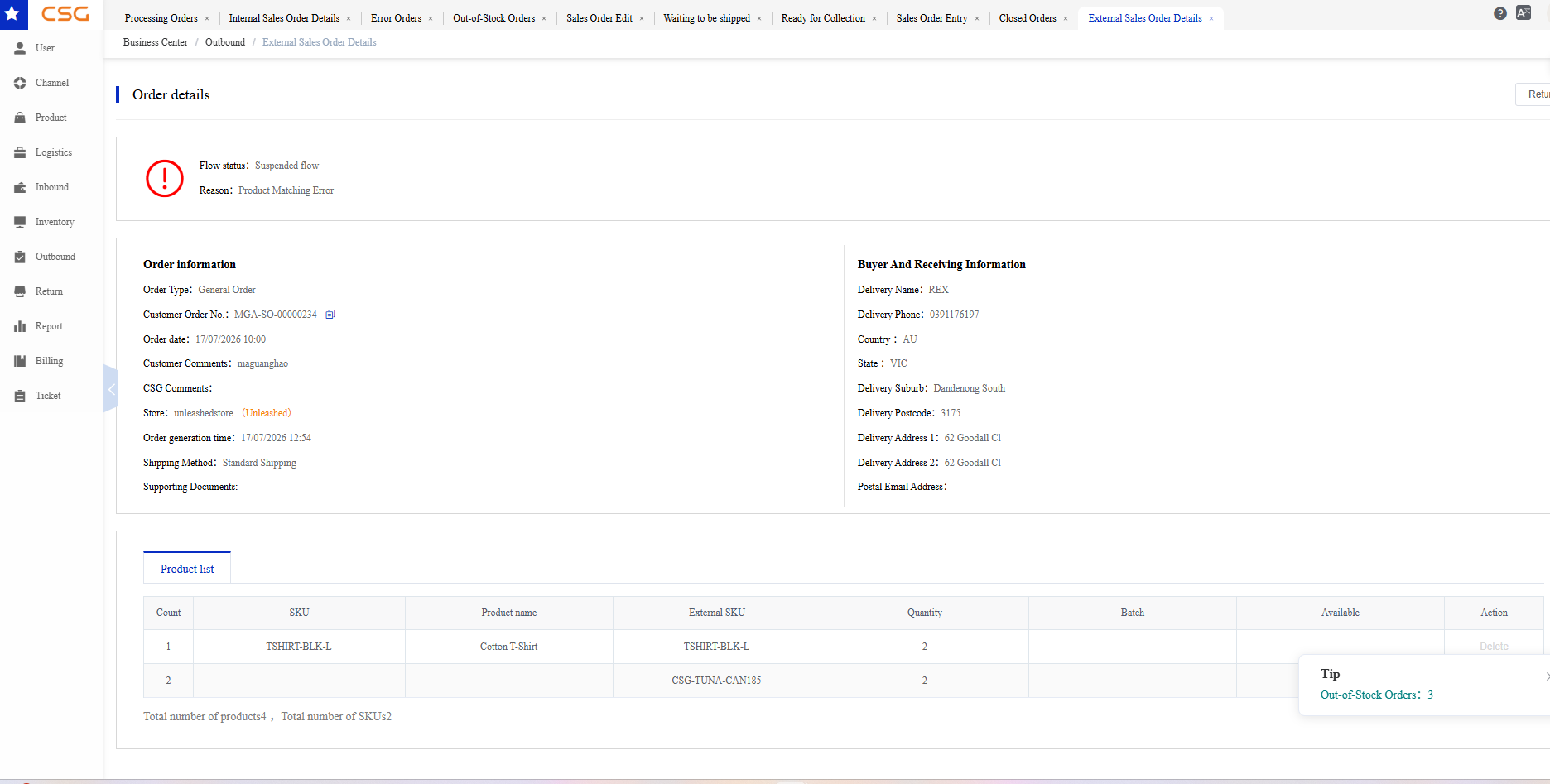The image size is (1550, 784).
Task: Close the Error Orders tab
Action: [x=431, y=18]
